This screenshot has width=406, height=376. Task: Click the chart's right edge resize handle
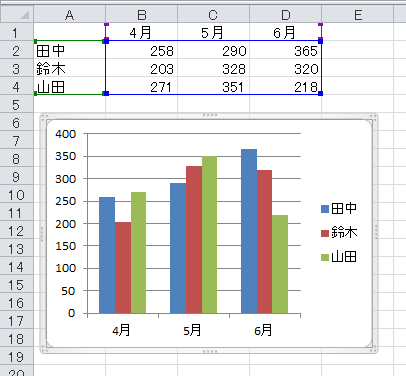[376, 232]
